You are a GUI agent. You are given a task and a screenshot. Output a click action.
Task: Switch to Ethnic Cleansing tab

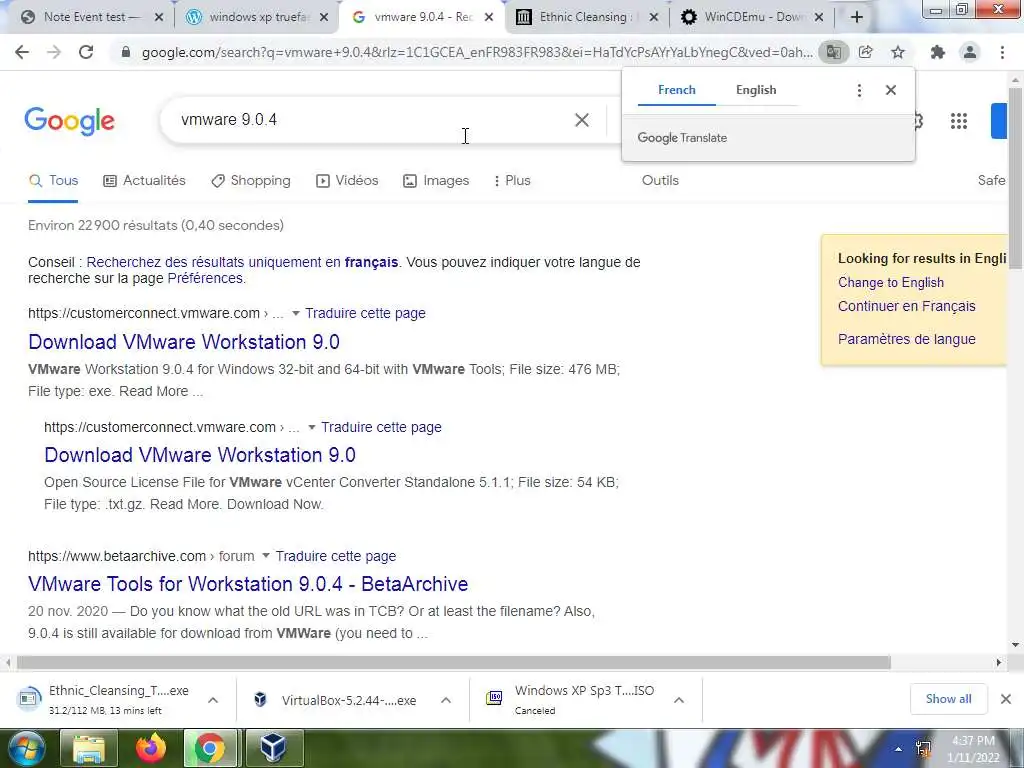(x=586, y=18)
